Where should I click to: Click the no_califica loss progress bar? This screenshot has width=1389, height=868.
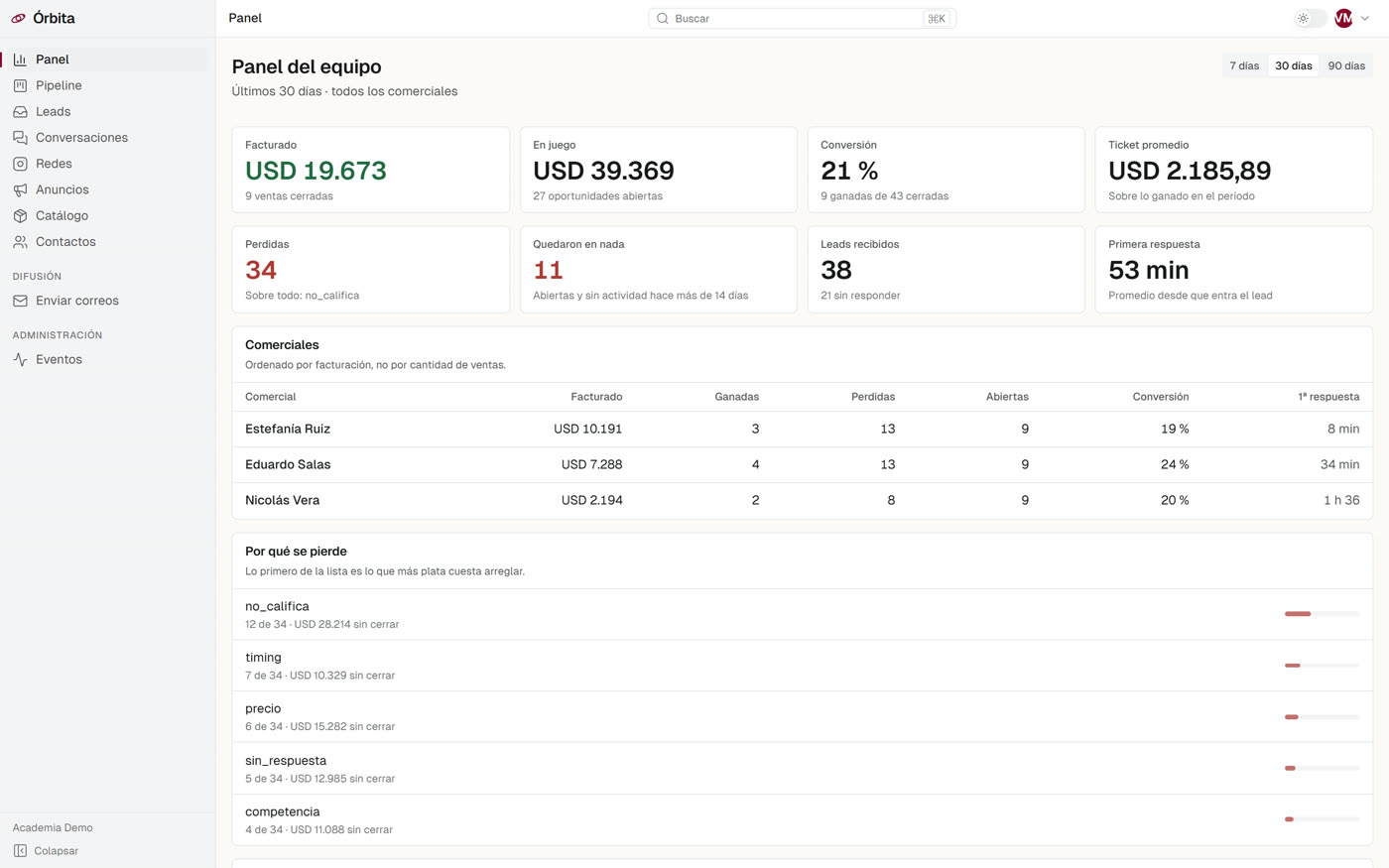coord(1322,614)
